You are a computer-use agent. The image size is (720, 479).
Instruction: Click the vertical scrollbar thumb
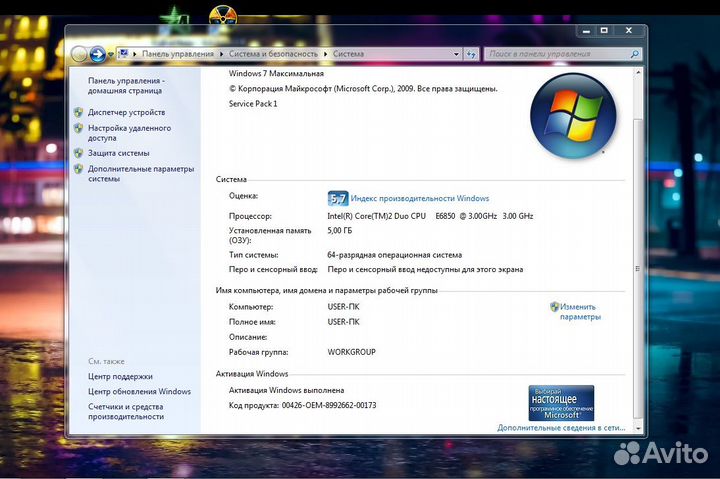tap(637, 268)
